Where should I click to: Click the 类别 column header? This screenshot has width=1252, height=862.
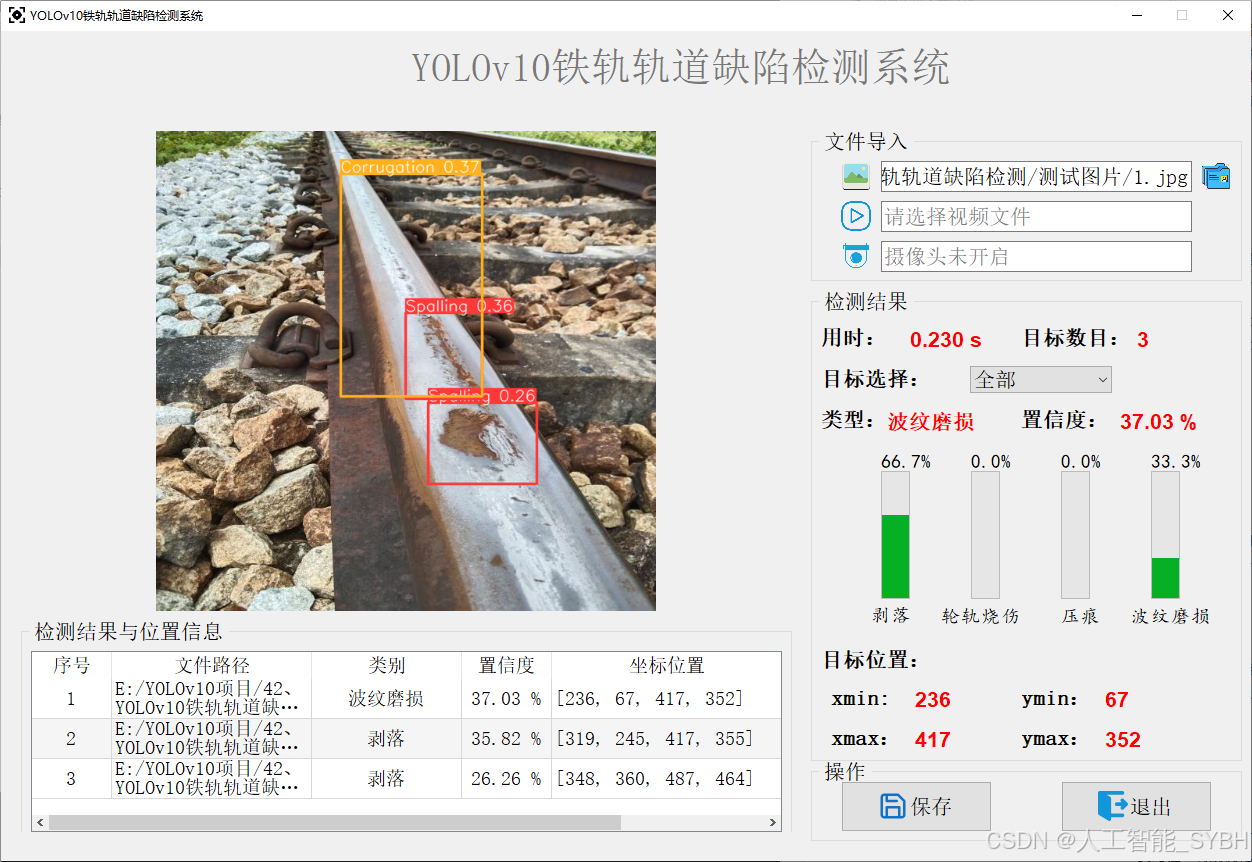click(x=386, y=665)
